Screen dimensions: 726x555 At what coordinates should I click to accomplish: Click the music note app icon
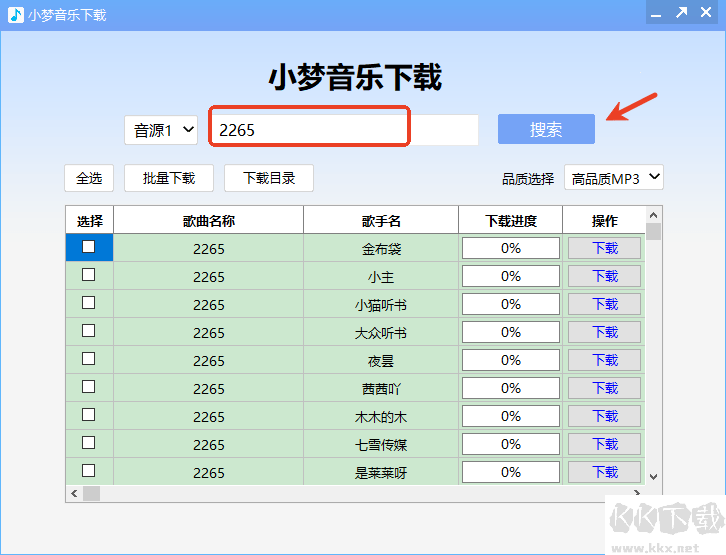[16, 15]
